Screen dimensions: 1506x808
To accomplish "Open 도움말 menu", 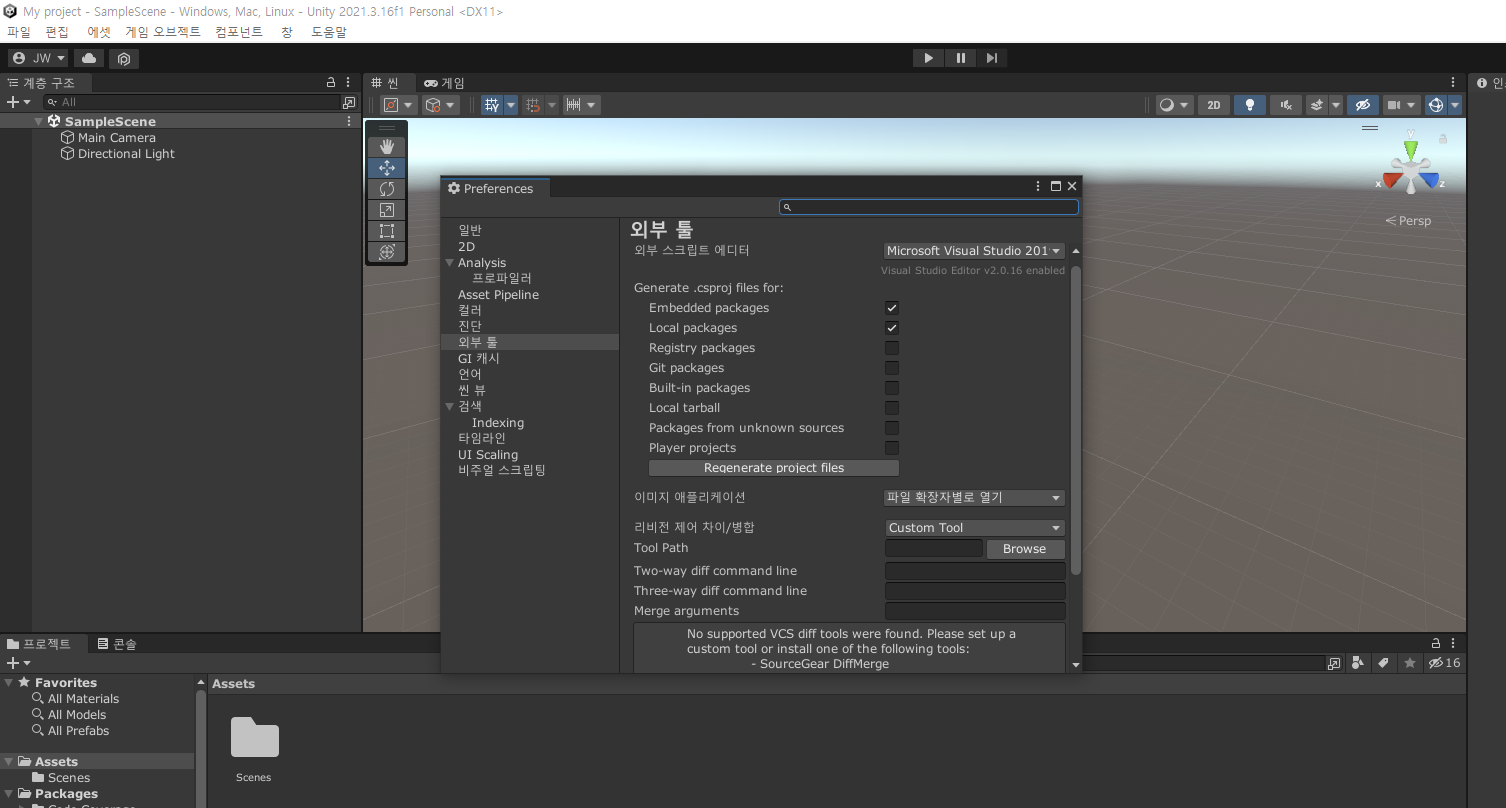I will [x=329, y=32].
